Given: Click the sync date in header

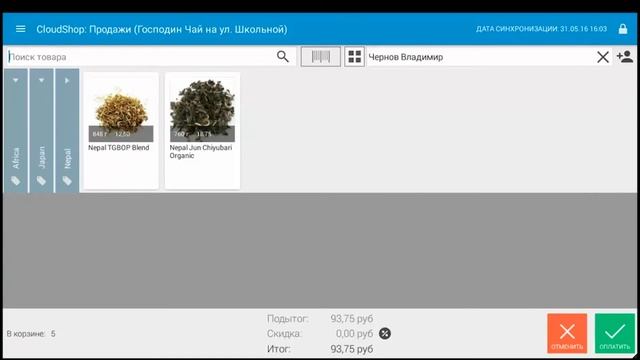Looking at the screenshot, I should pyautogui.click(x=541, y=29).
